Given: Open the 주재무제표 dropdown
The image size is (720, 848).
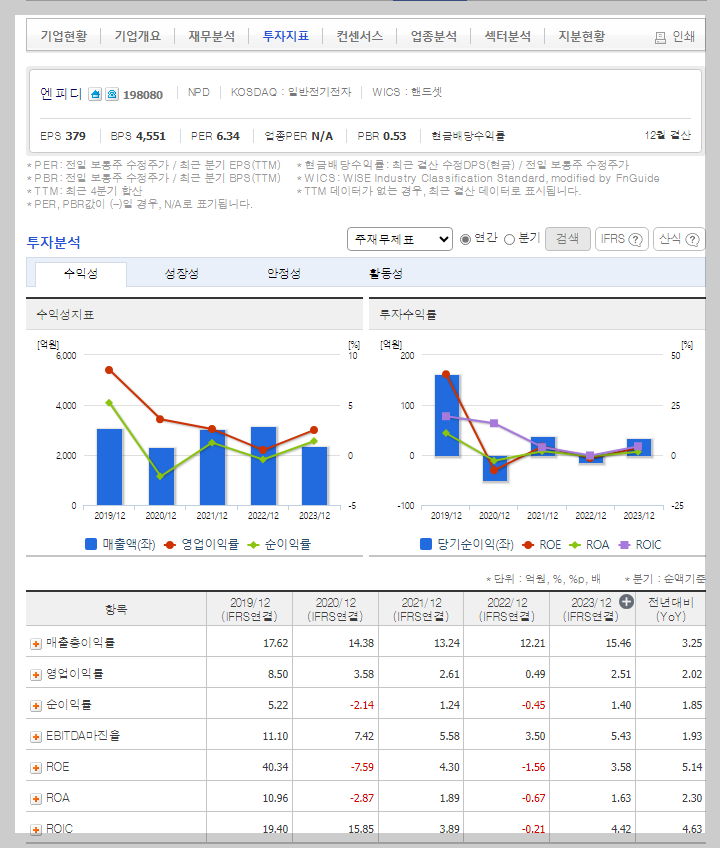Looking at the screenshot, I should click(400, 239).
